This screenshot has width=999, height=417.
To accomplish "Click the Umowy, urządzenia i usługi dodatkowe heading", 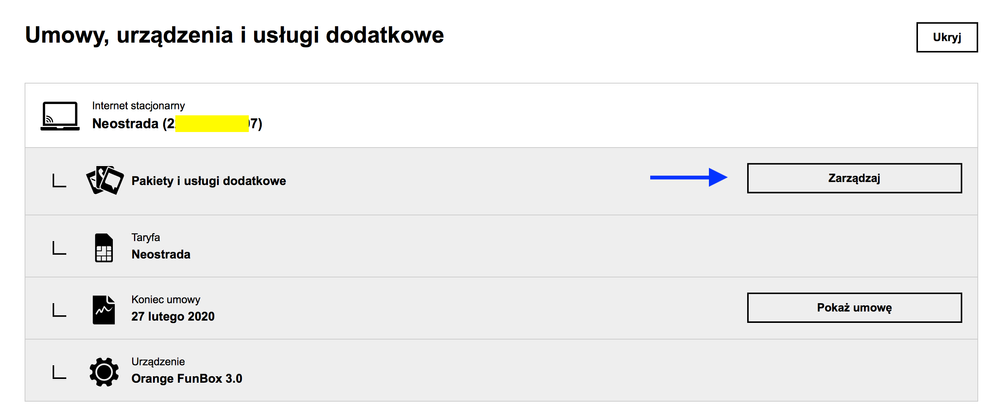I will point(234,36).
